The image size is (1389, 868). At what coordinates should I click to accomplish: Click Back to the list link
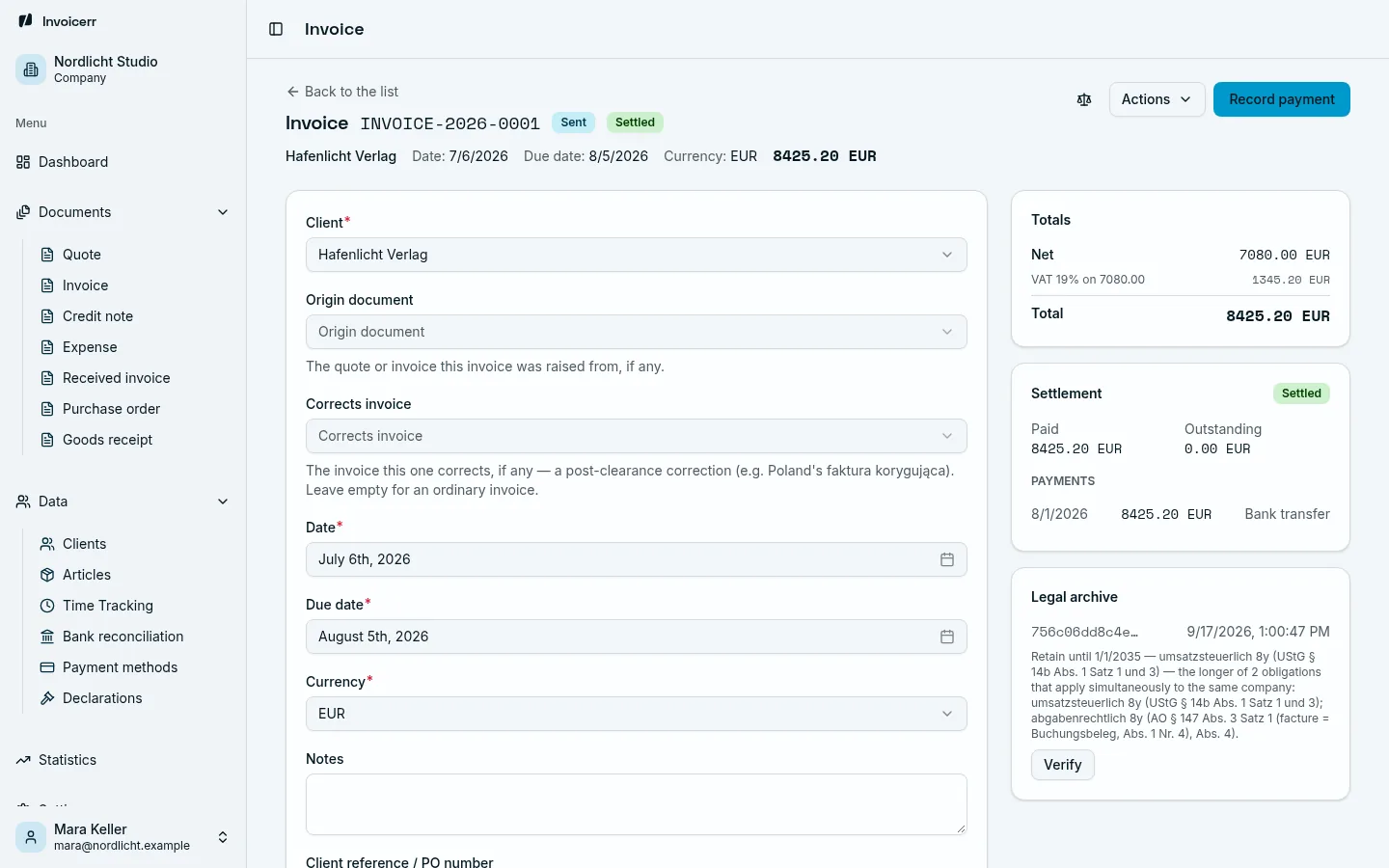(x=342, y=92)
